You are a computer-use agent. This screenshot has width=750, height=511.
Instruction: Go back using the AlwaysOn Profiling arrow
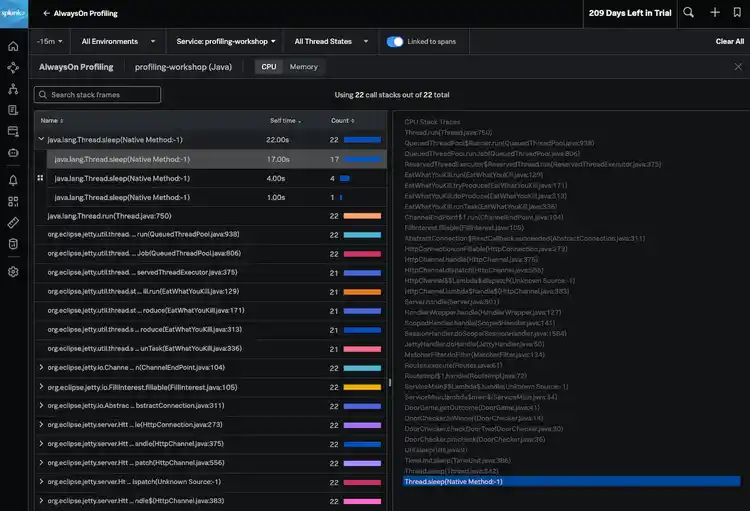pos(46,13)
